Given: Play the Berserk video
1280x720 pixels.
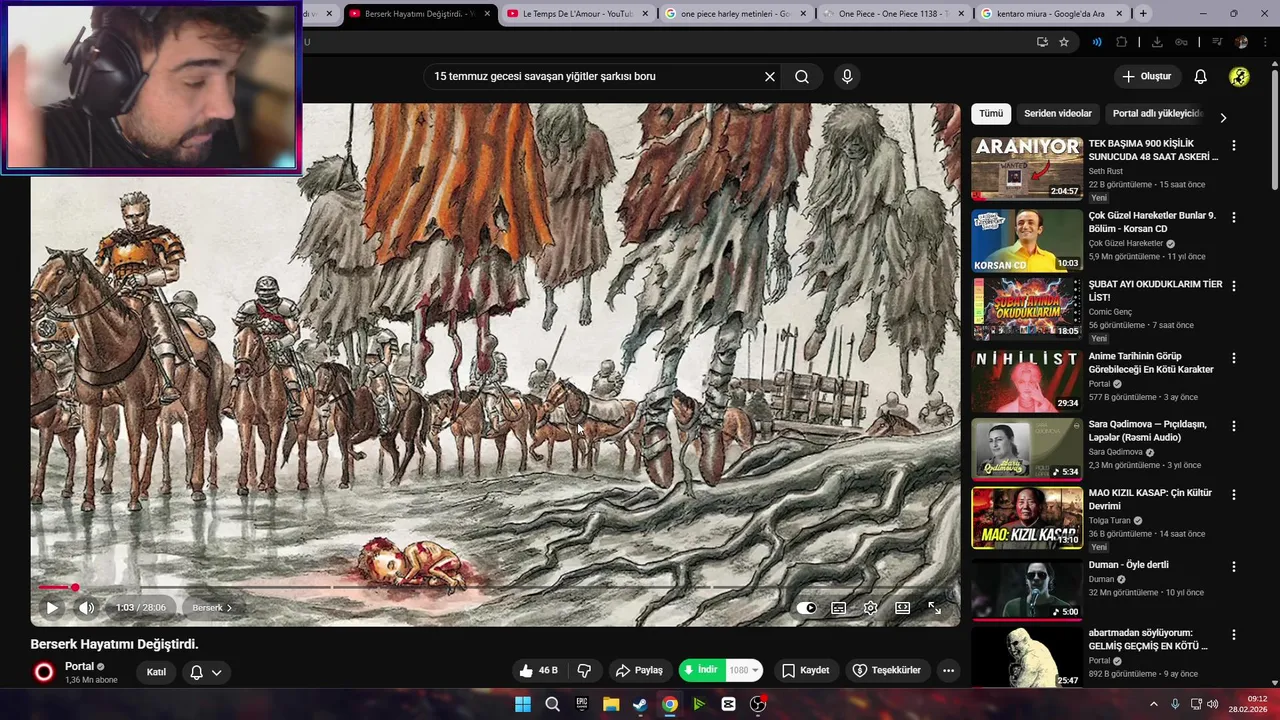Looking at the screenshot, I should [52, 608].
